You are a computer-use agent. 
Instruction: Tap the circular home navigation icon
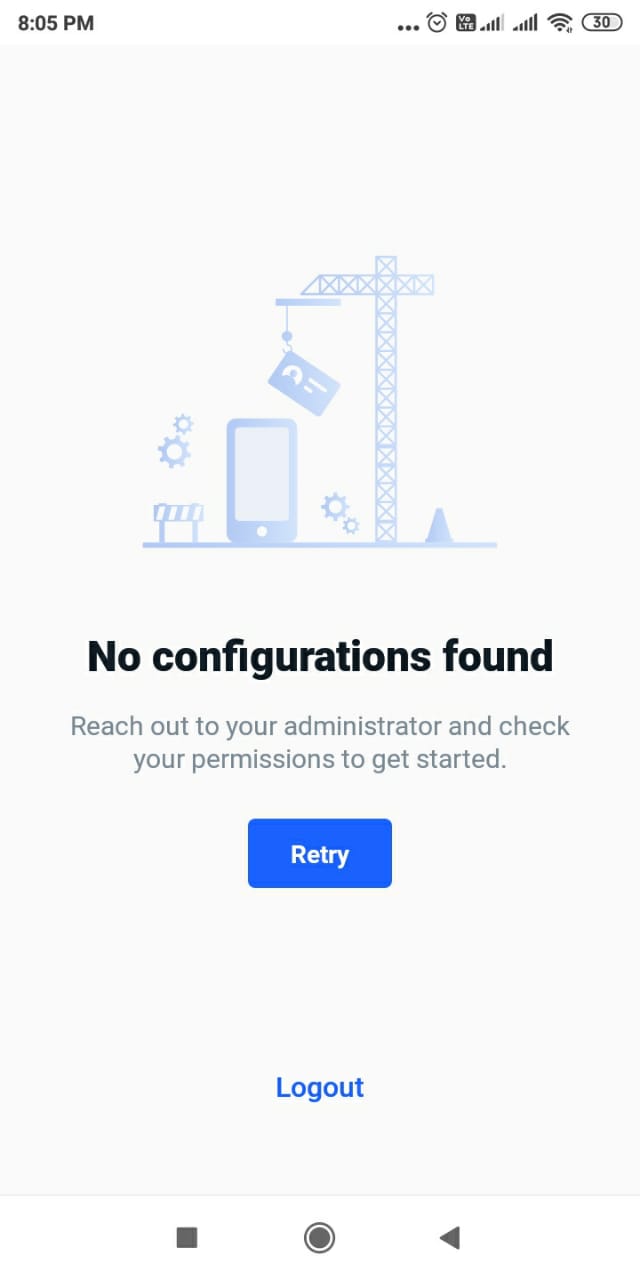point(320,1238)
